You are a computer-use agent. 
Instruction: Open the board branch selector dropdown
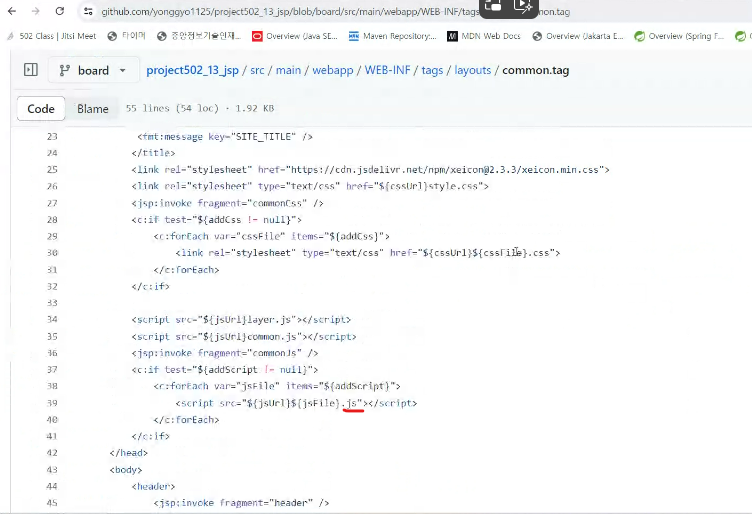pyautogui.click(x=94, y=70)
